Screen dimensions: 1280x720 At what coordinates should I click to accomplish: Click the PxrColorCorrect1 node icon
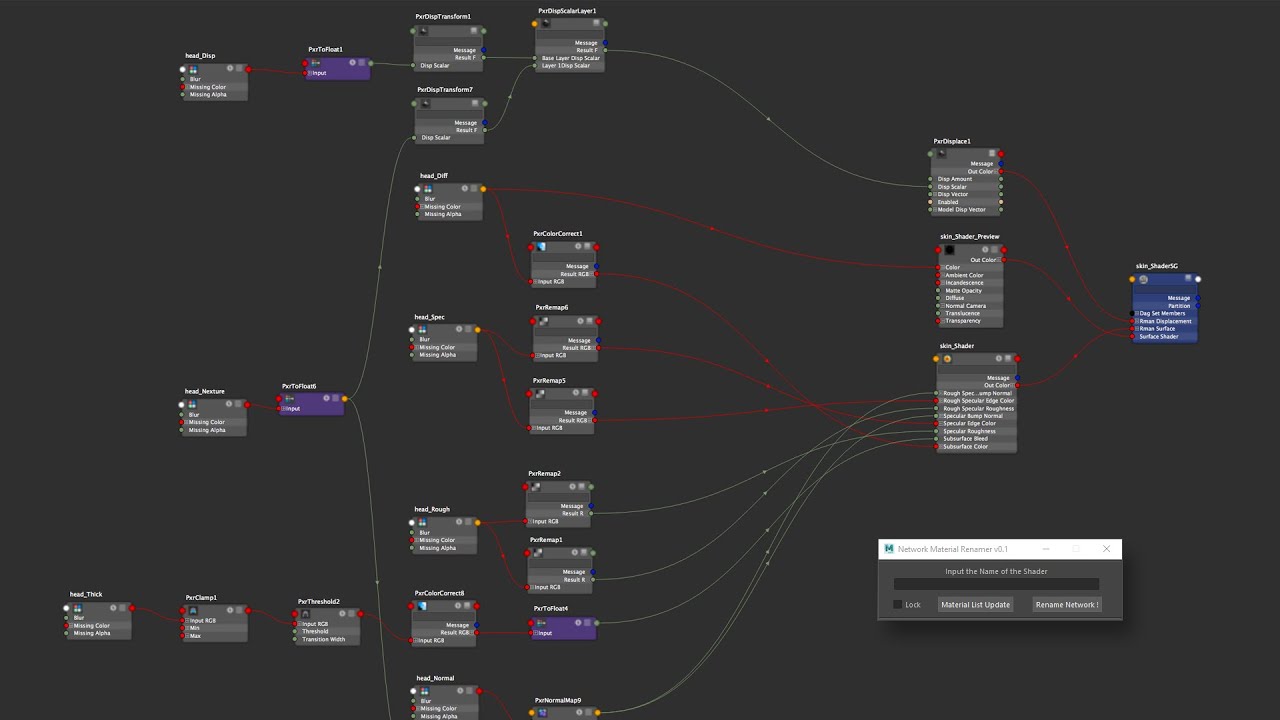click(x=541, y=246)
